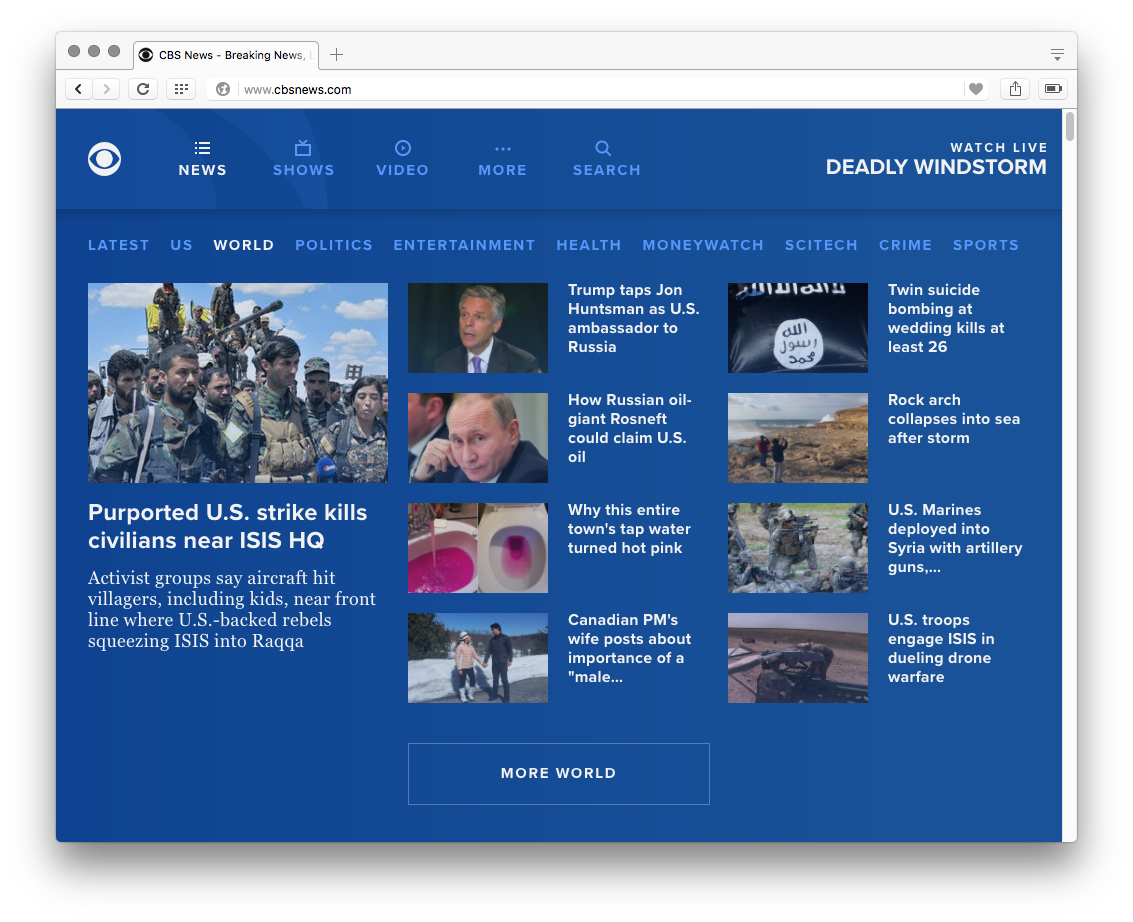Image resolution: width=1133 pixels, height=922 pixels.
Task: Click the heart bookmark icon
Action: 976,89
